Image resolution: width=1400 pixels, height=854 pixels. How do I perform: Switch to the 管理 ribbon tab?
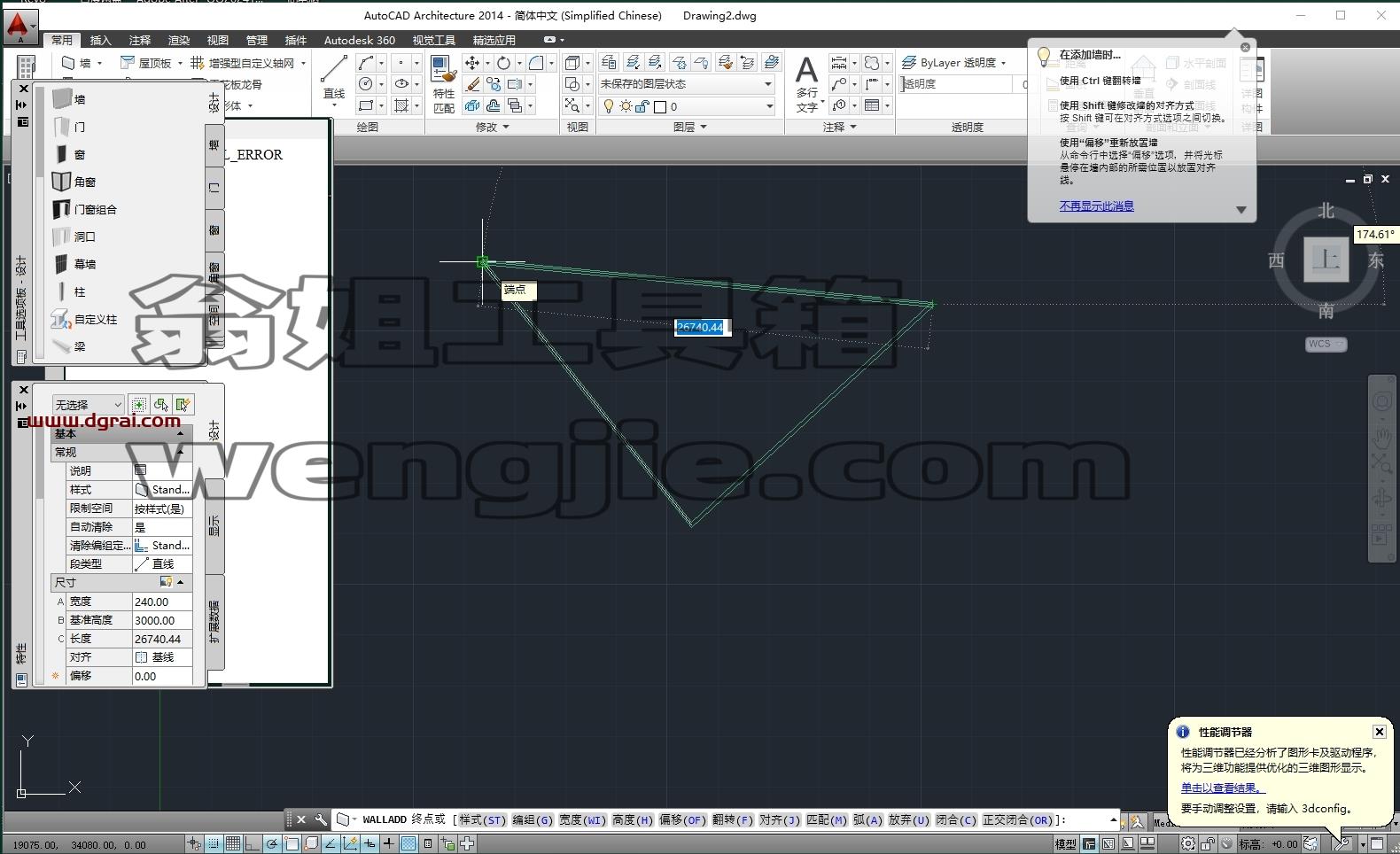257,40
